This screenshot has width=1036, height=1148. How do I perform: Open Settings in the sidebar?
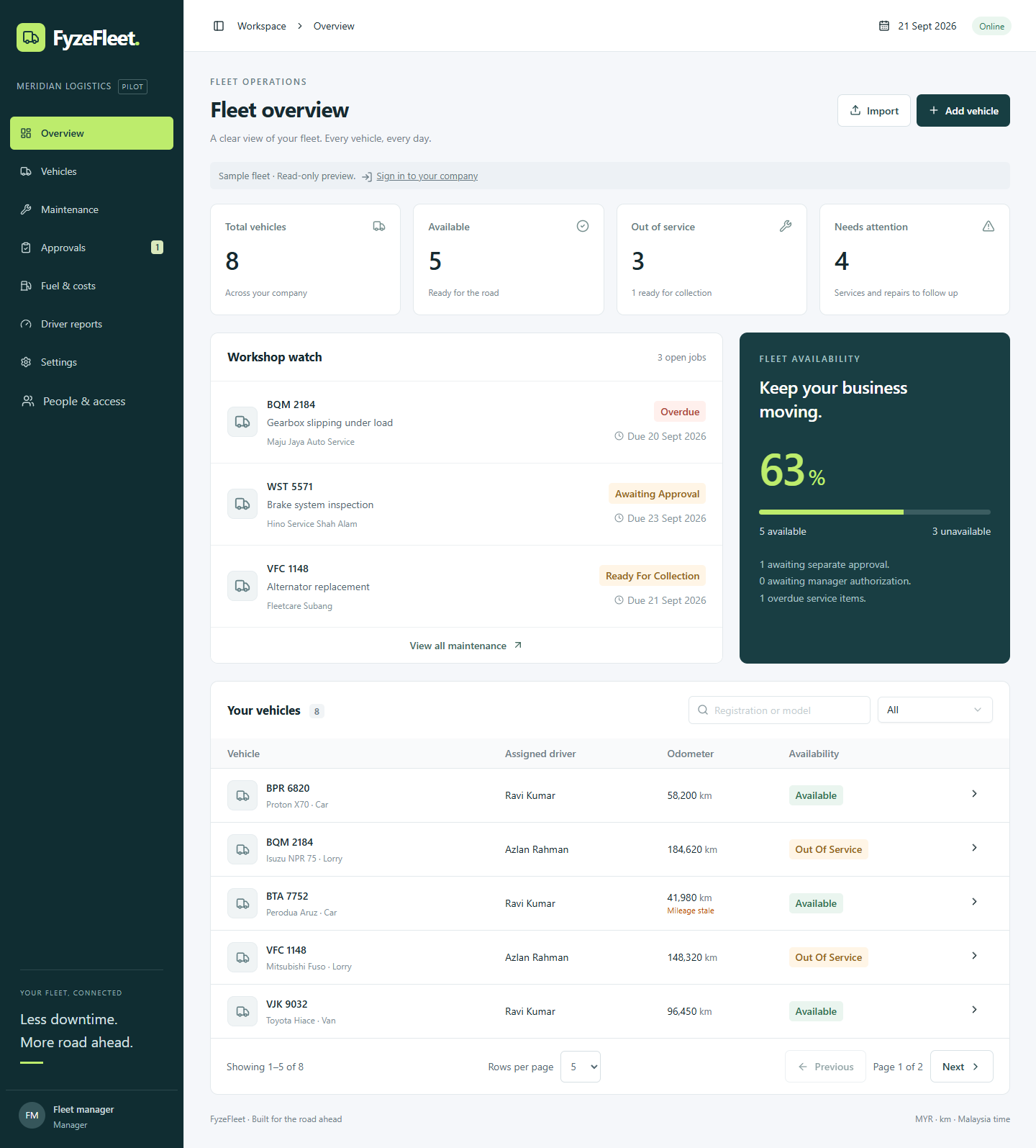coord(91,362)
